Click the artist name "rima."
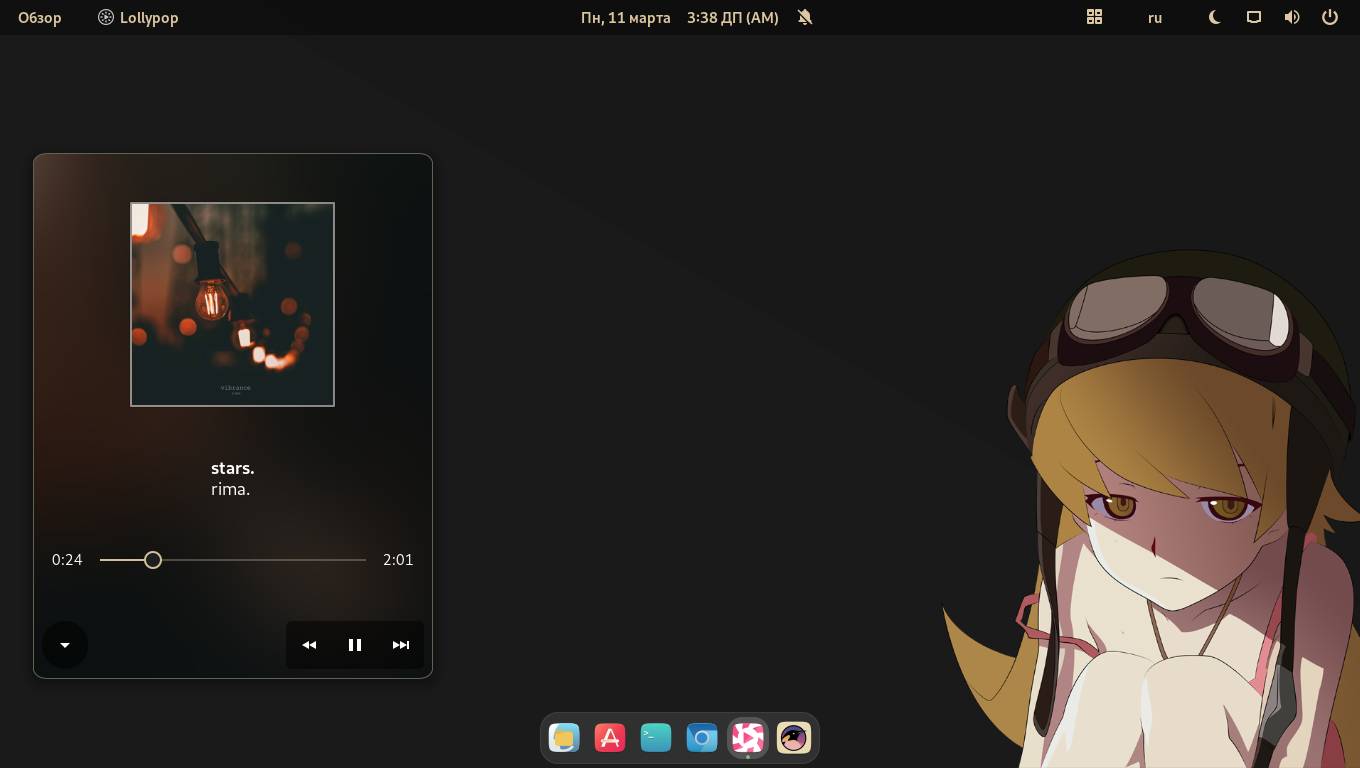The height and width of the screenshot is (768, 1360). (x=230, y=490)
